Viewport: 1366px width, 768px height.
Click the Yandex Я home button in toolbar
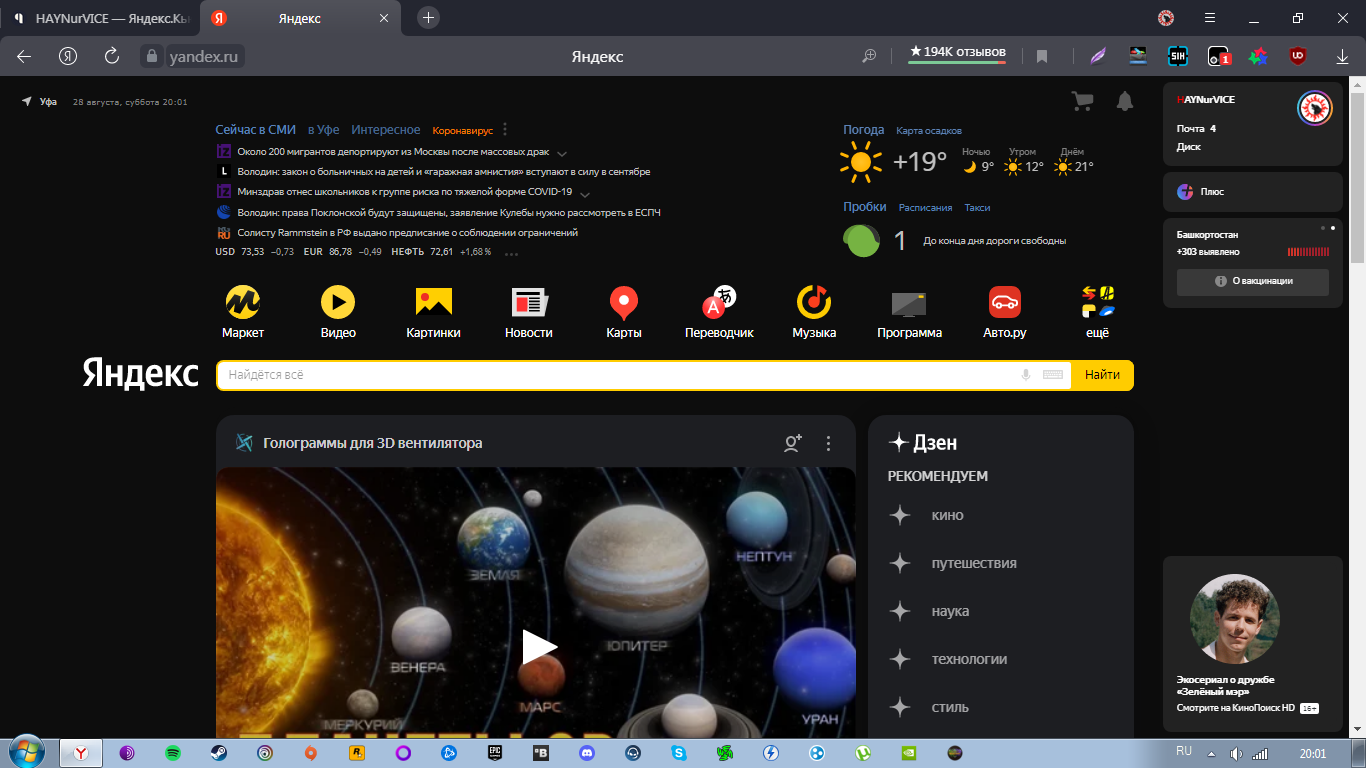click(68, 56)
